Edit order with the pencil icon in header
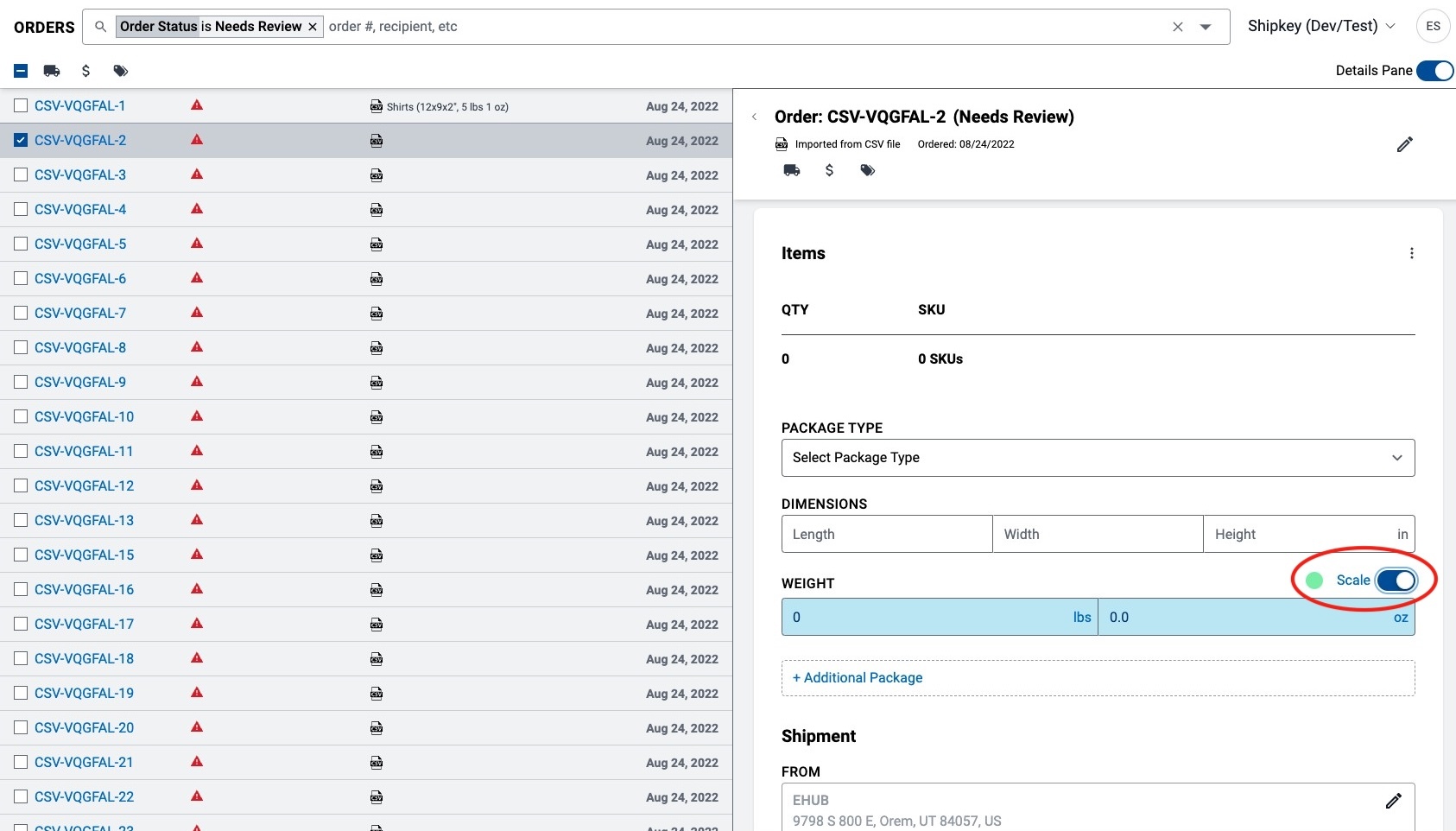 [1404, 144]
